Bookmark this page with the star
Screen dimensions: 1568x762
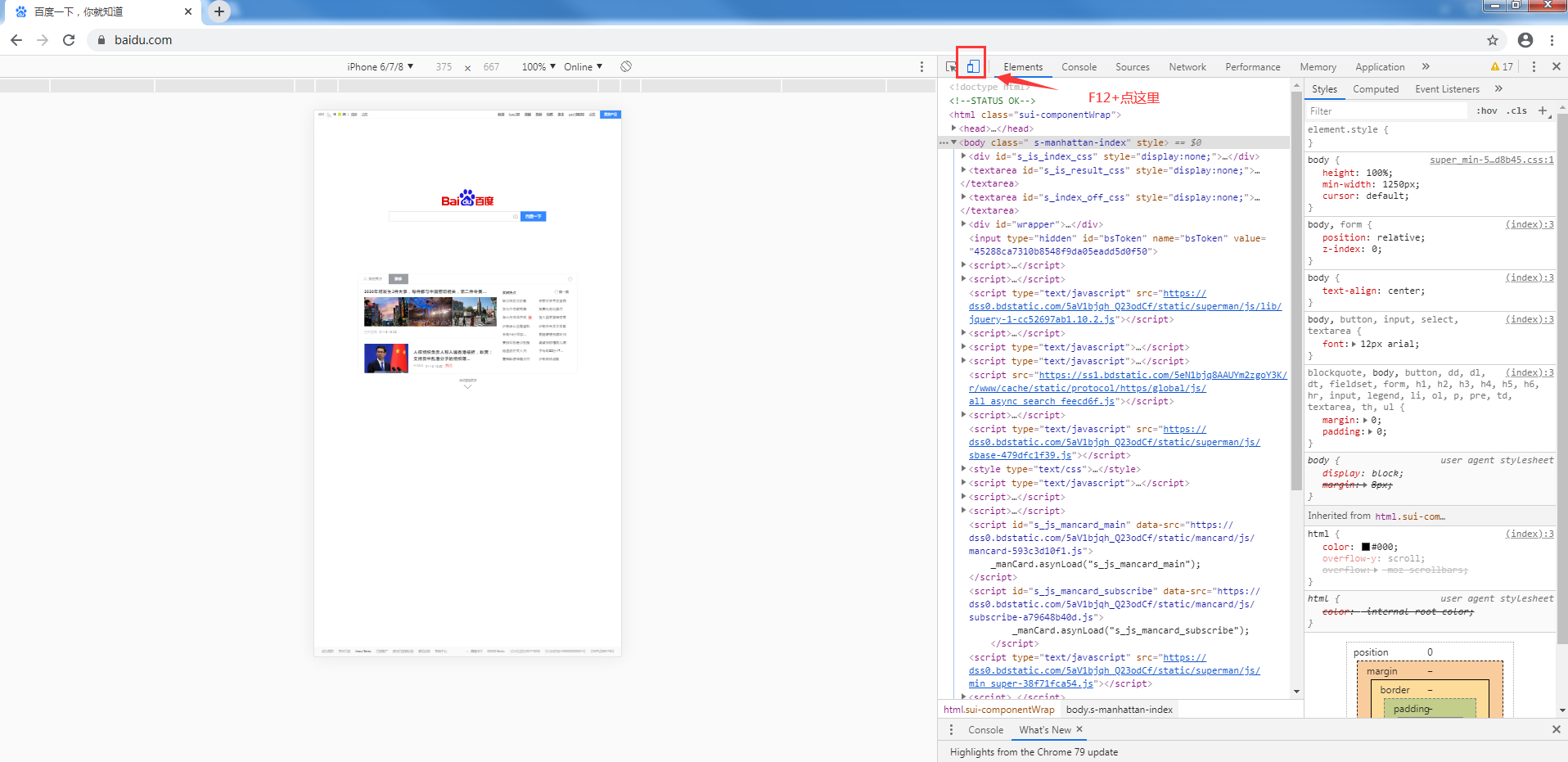pos(1493,39)
